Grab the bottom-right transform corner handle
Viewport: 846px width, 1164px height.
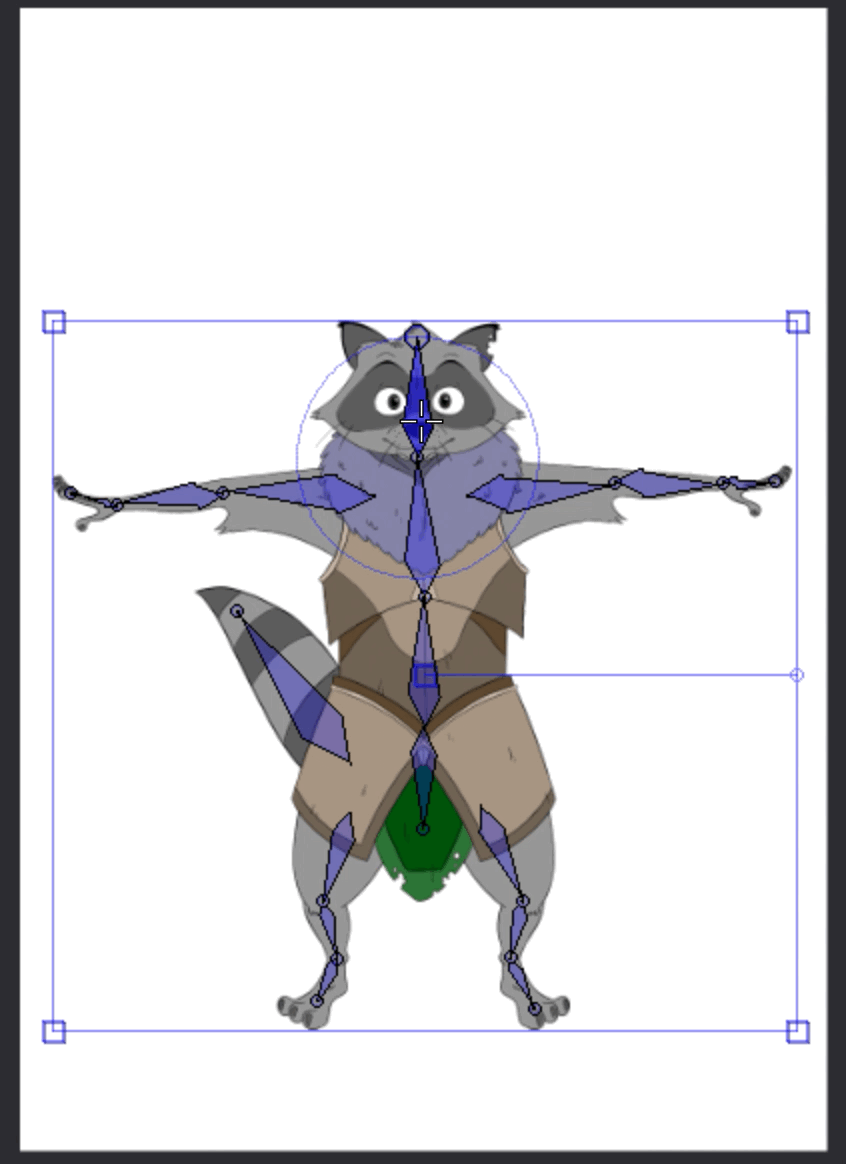tap(798, 1032)
